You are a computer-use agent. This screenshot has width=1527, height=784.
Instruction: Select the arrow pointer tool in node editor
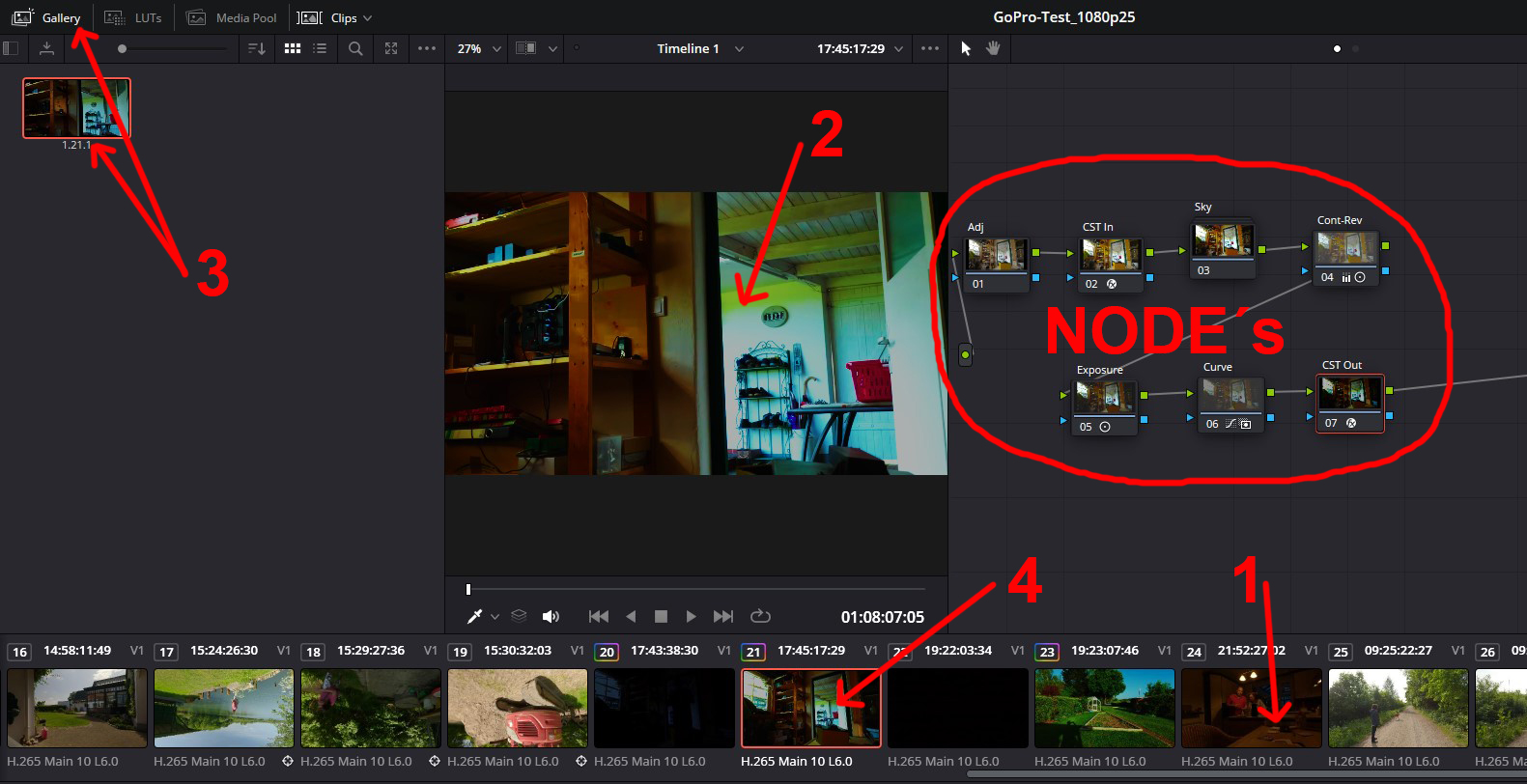click(966, 48)
